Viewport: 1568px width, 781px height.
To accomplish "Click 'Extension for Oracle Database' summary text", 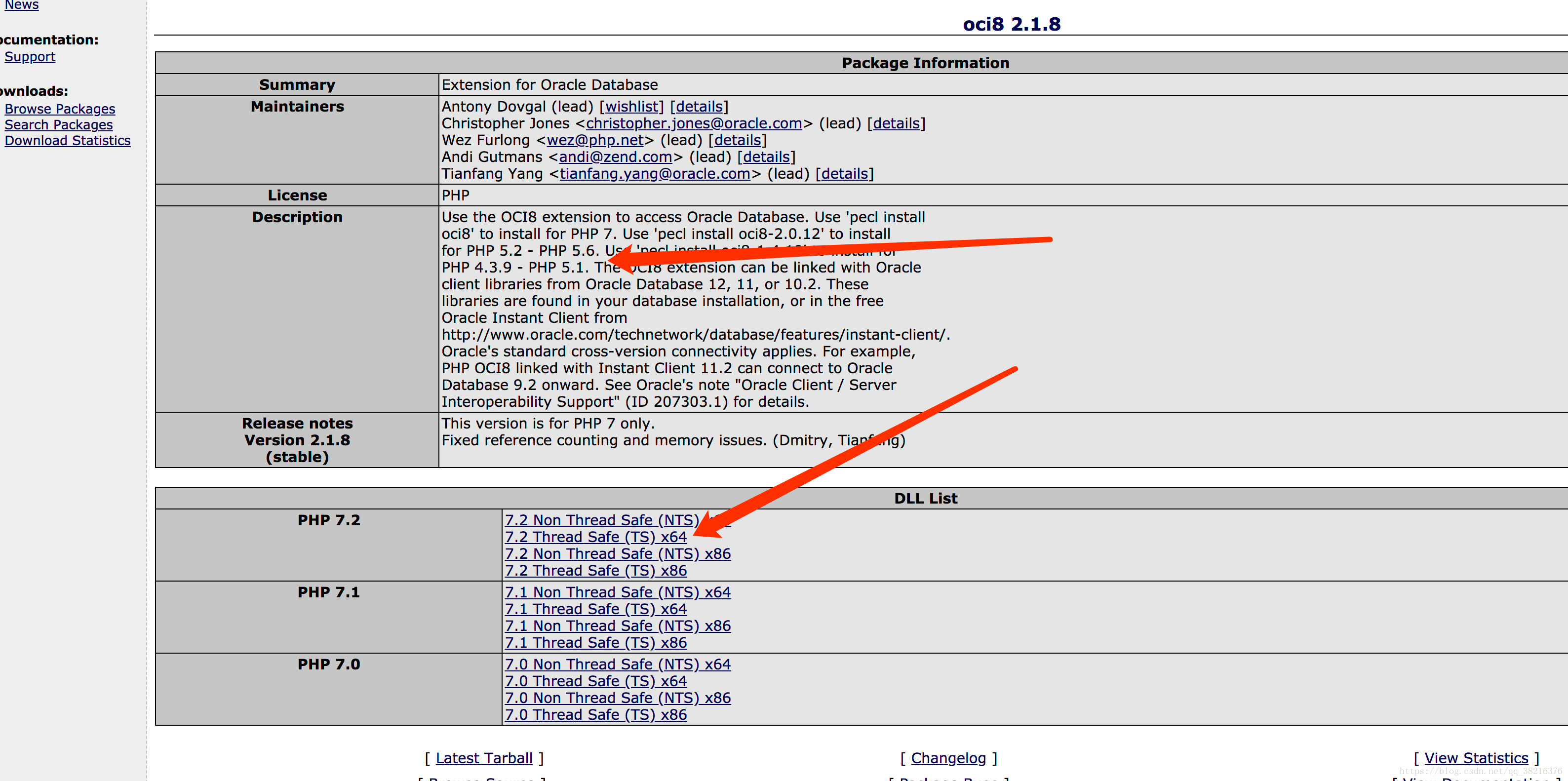I will click(x=549, y=85).
